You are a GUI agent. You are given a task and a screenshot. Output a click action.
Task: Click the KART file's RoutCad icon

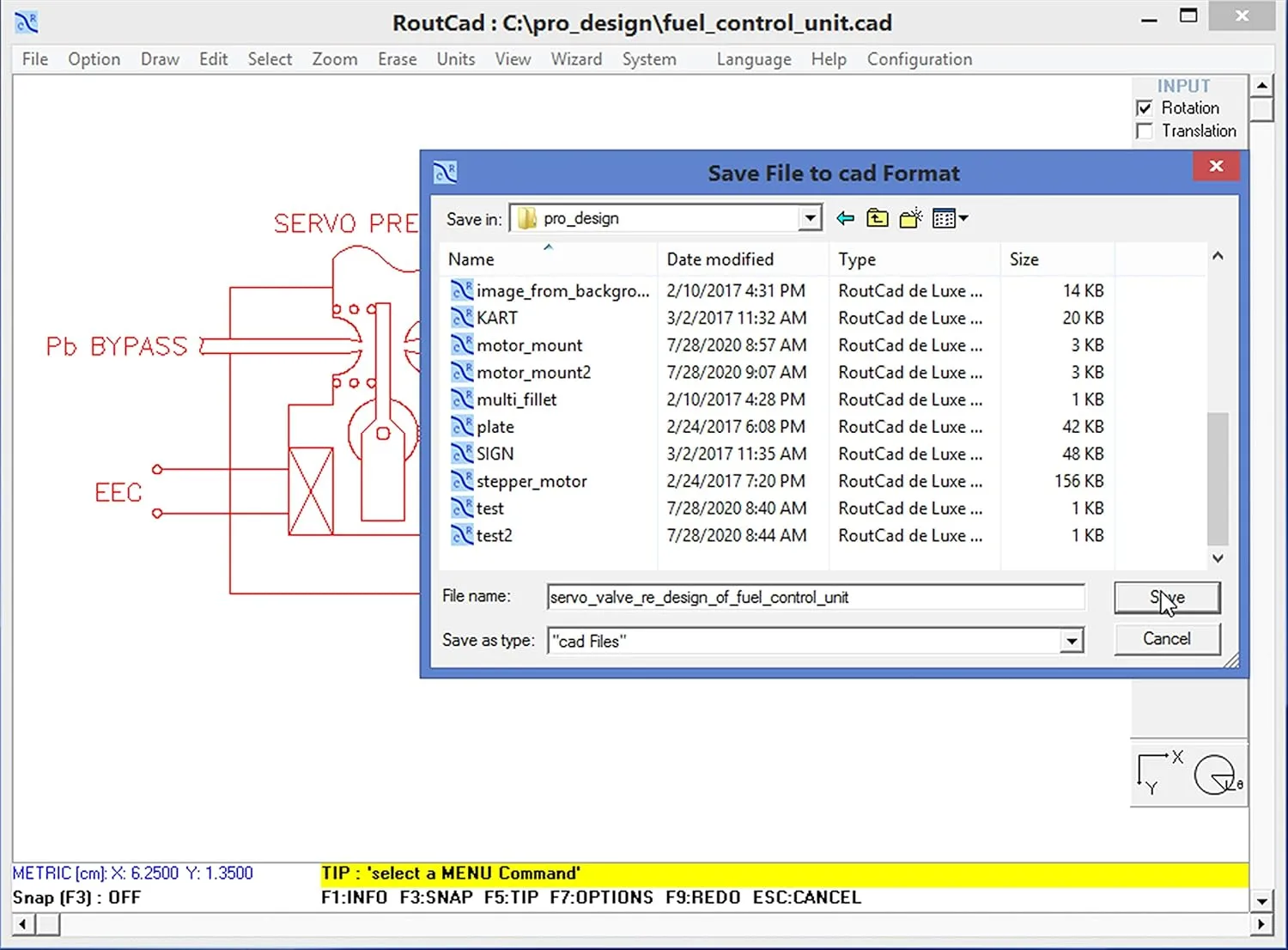click(462, 318)
